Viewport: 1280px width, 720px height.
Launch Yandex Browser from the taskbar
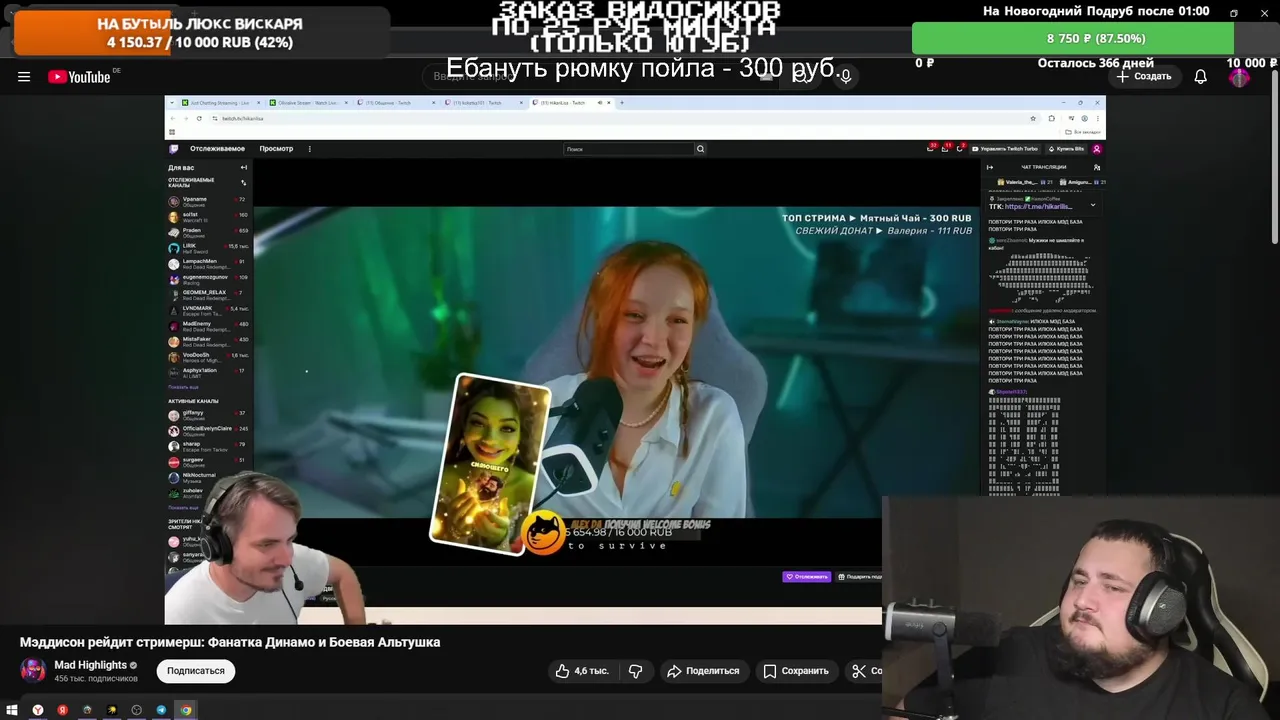pyautogui.click(x=38, y=710)
